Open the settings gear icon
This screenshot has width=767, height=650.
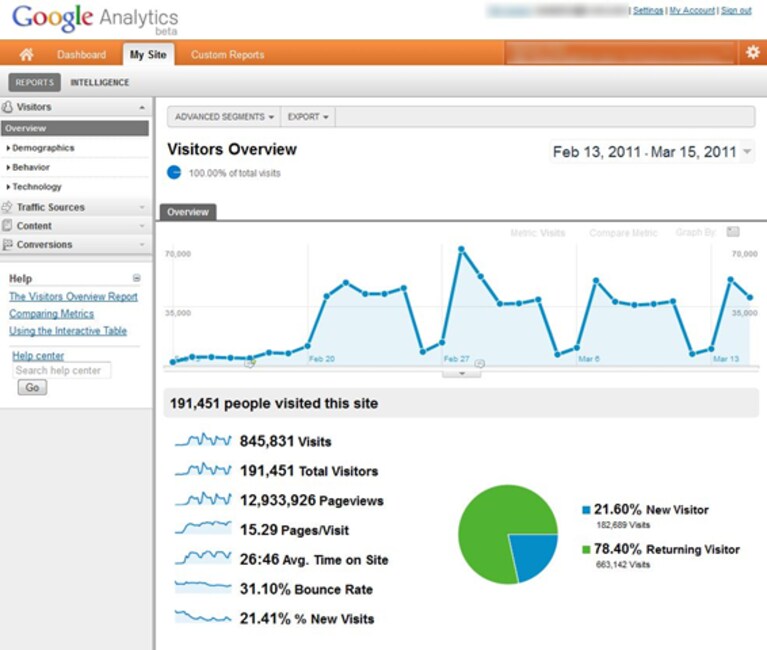(752, 52)
